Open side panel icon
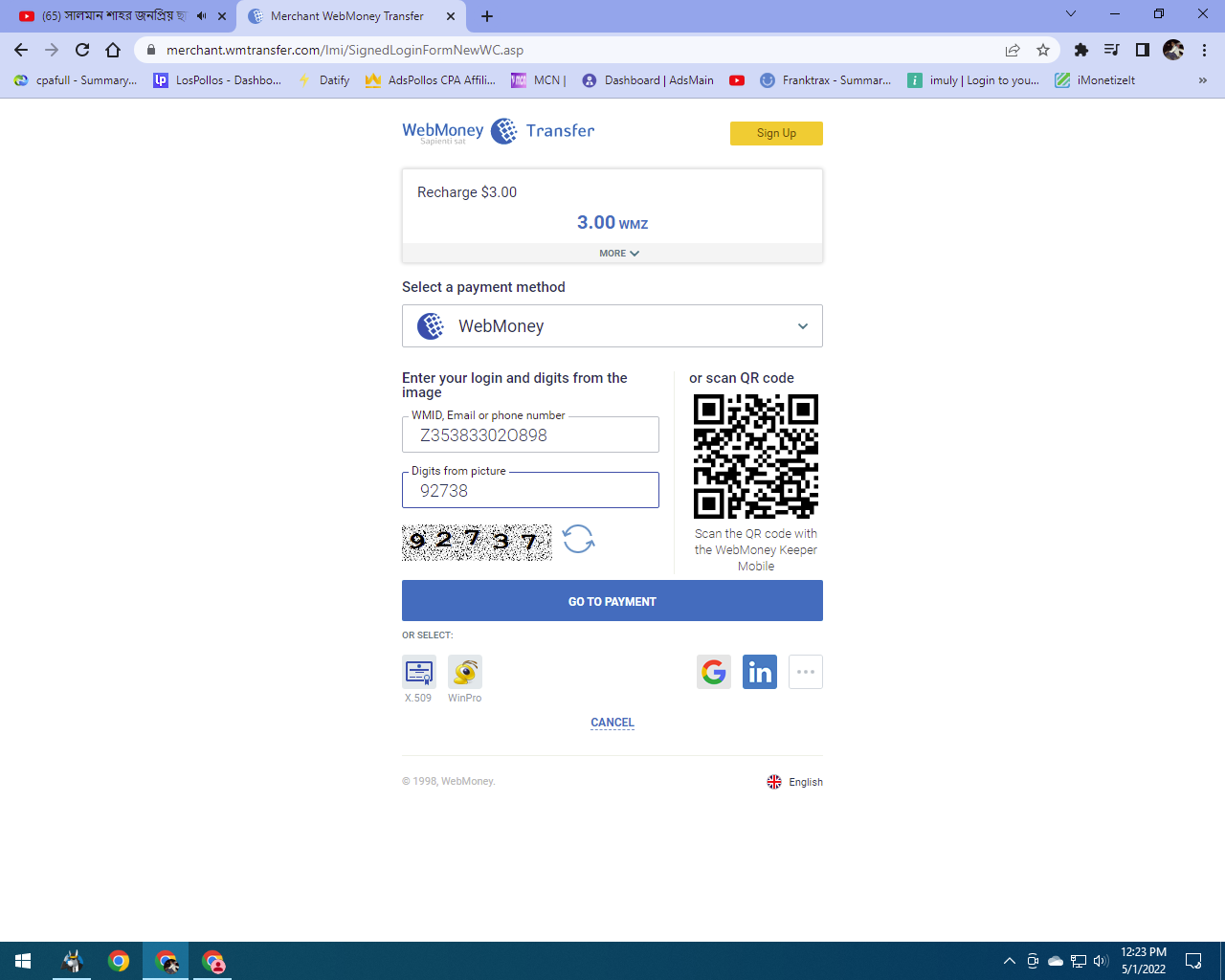The image size is (1225, 980). [x=1143, y=50]
